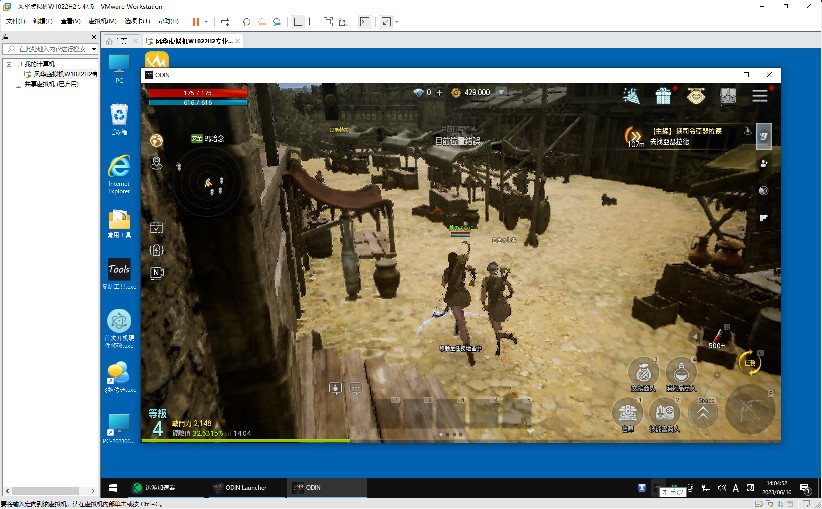Collapse the quick slot left arrow
This screenshot has height=509, width=822.
click(696, 337)
